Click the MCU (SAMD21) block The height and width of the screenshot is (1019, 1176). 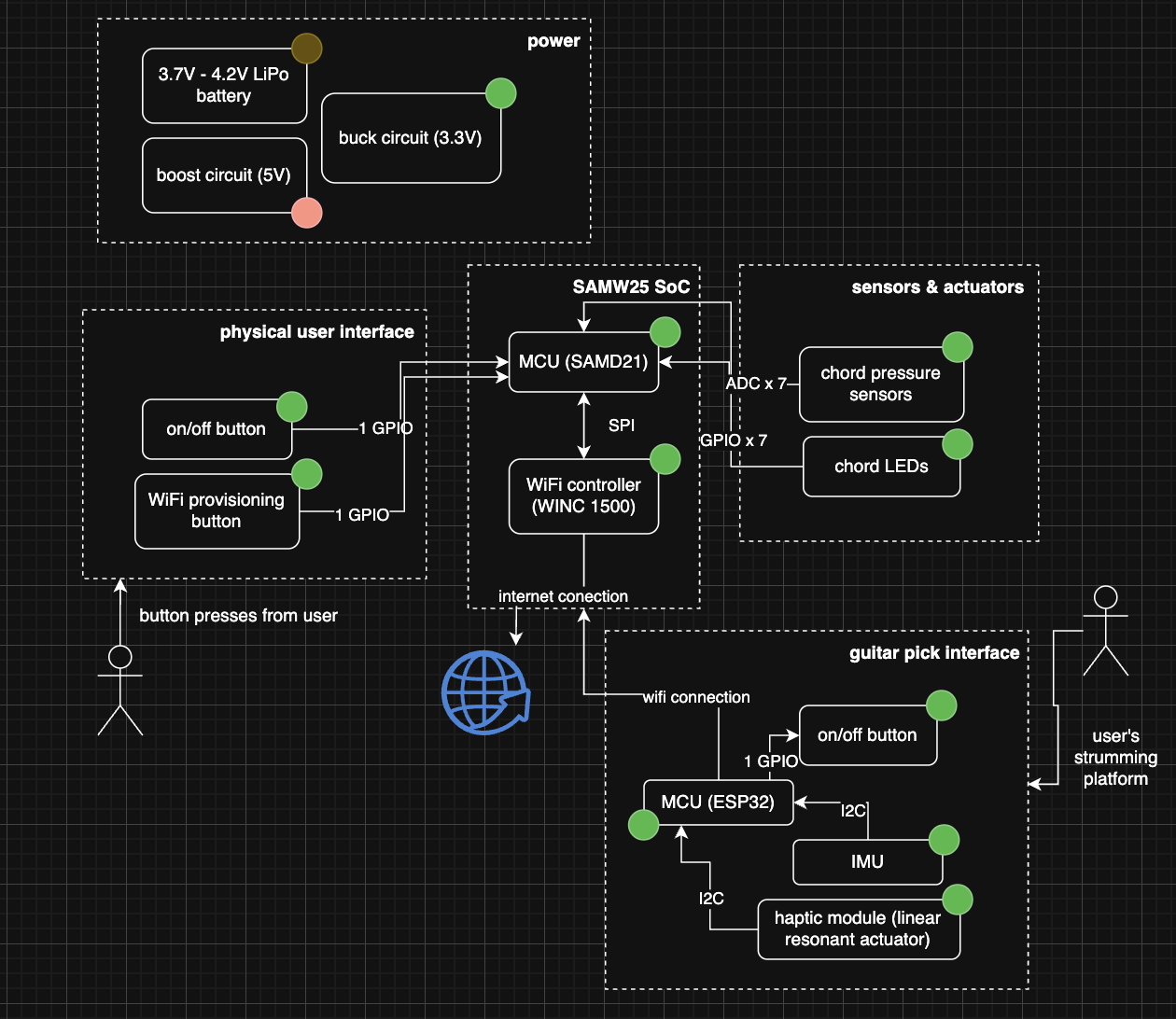click(583, 362)
